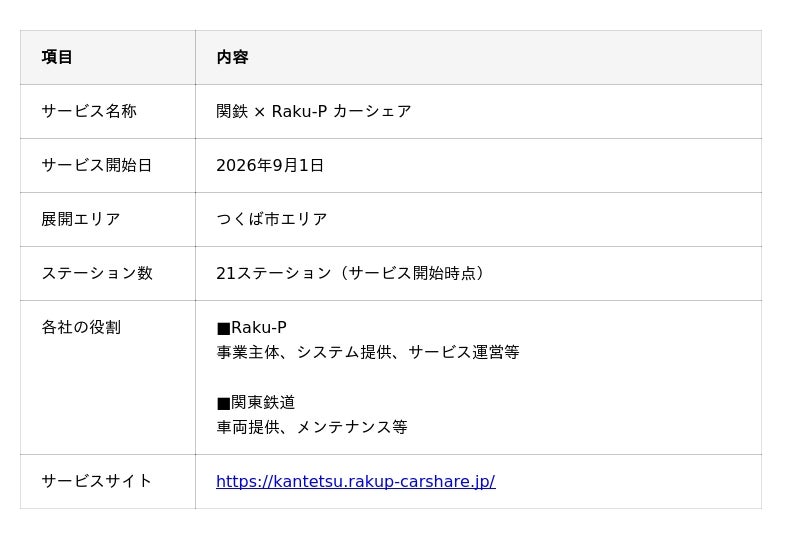Click the ■Raku-P heading

click(252, 328)
